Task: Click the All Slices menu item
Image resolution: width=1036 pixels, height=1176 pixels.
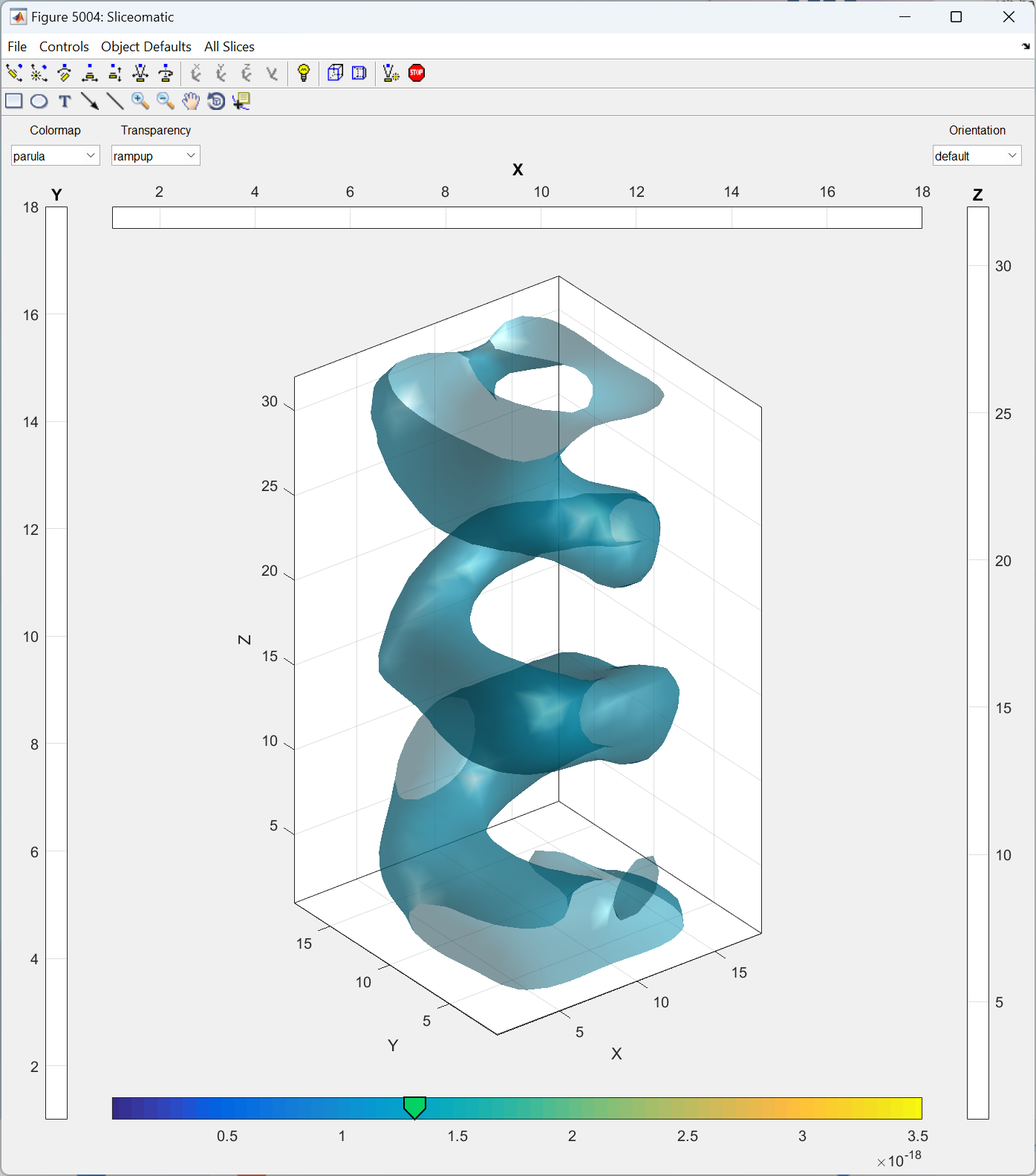Action: [x=229, y=47]
